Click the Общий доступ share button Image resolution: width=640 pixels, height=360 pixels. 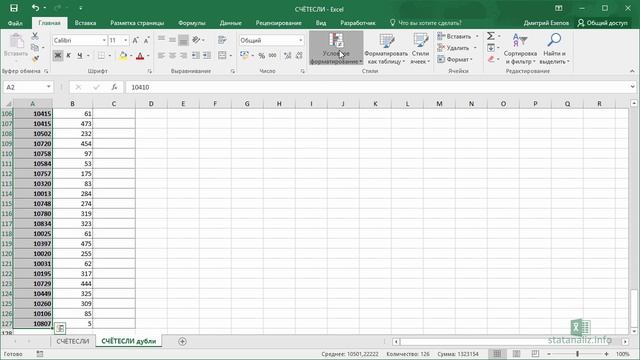click(x=602, y=23)
